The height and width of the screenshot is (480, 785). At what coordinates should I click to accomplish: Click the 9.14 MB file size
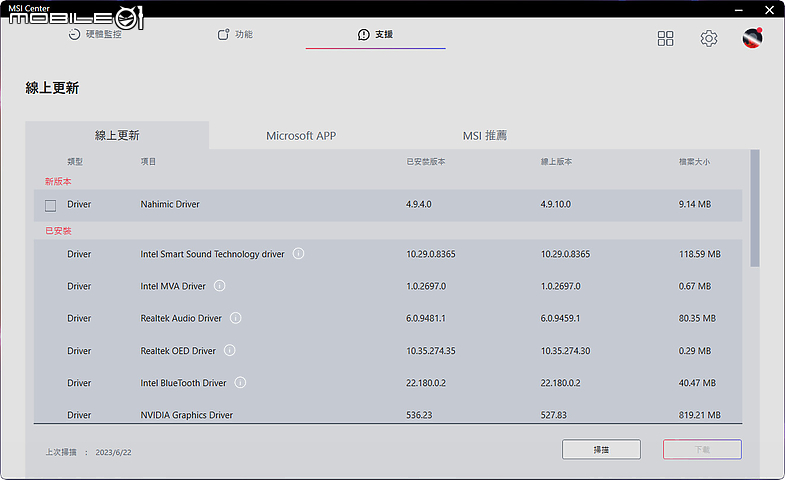pyautogui.click(x=695, y=204)
